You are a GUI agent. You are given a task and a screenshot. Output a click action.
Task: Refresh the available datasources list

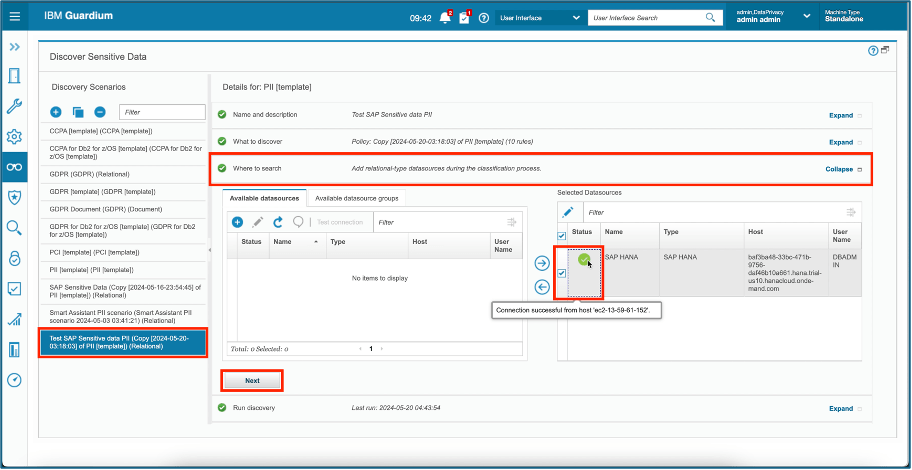(278, 222)
